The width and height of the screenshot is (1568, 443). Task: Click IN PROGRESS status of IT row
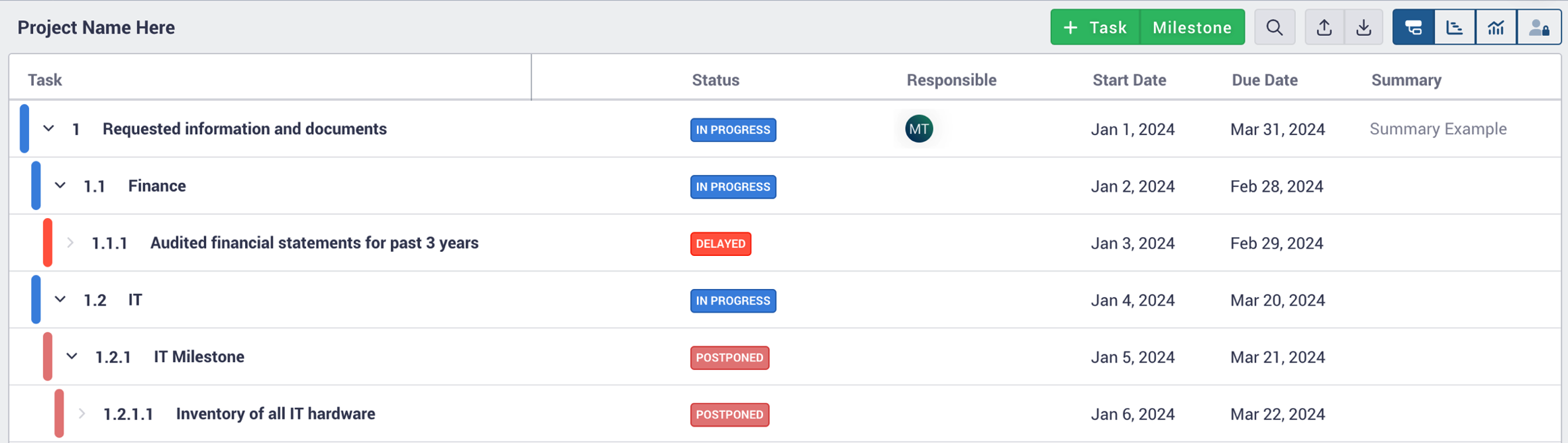click(733, 301)
